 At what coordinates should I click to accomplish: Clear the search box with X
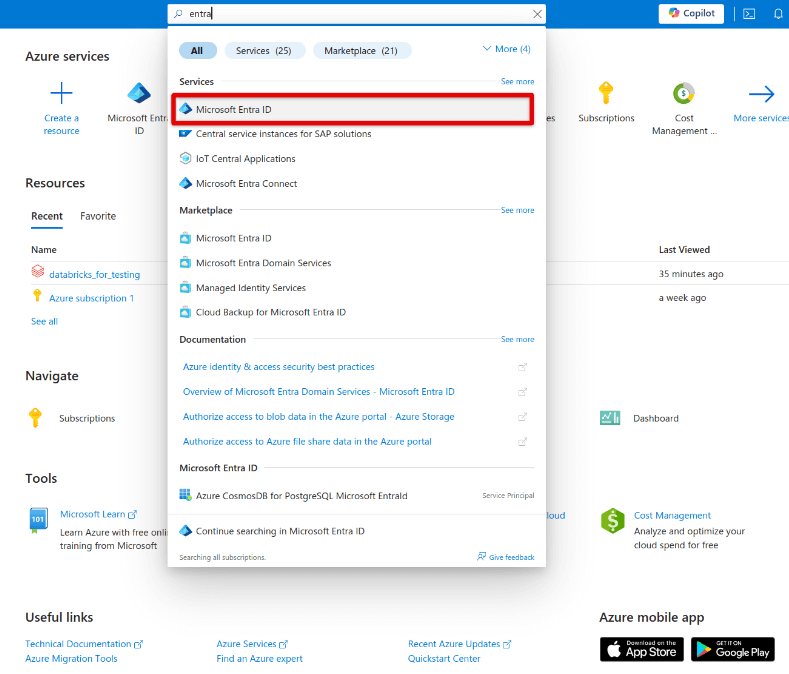(537, 14)
